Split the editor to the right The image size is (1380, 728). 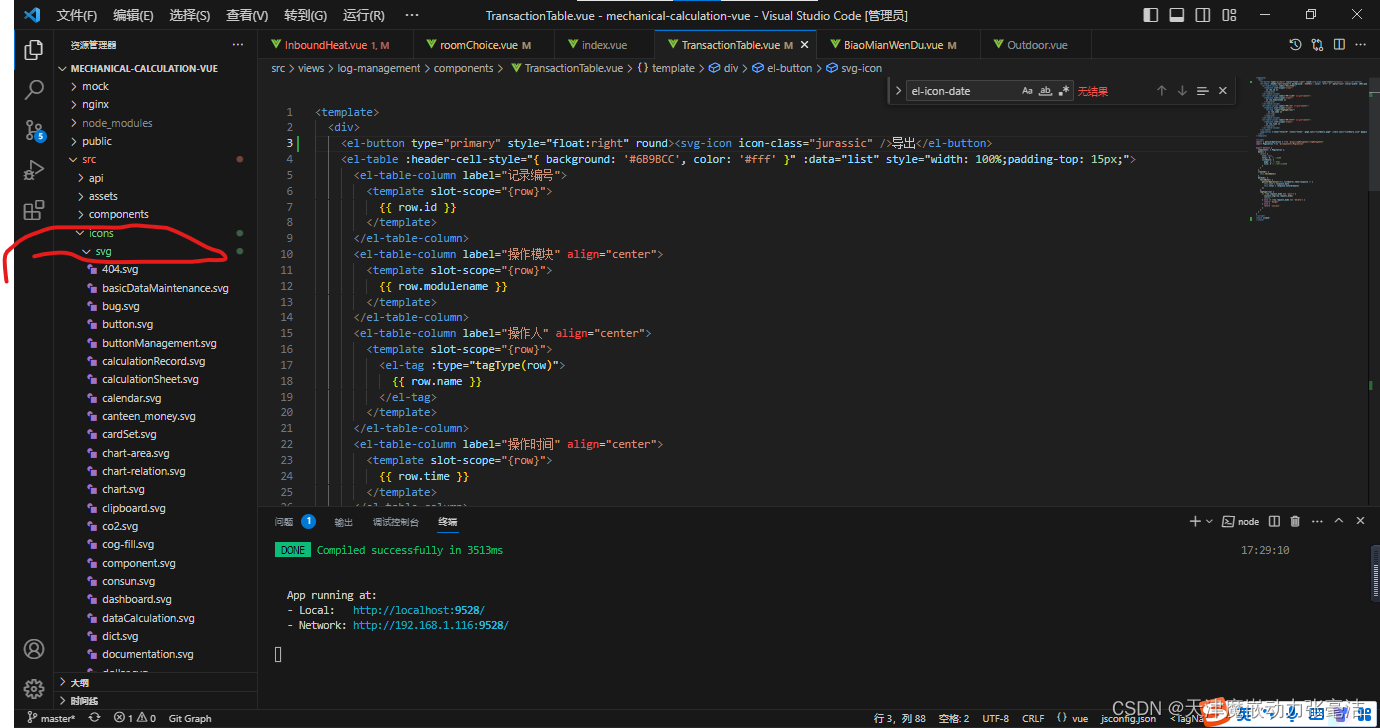(x=1341, y=45)
